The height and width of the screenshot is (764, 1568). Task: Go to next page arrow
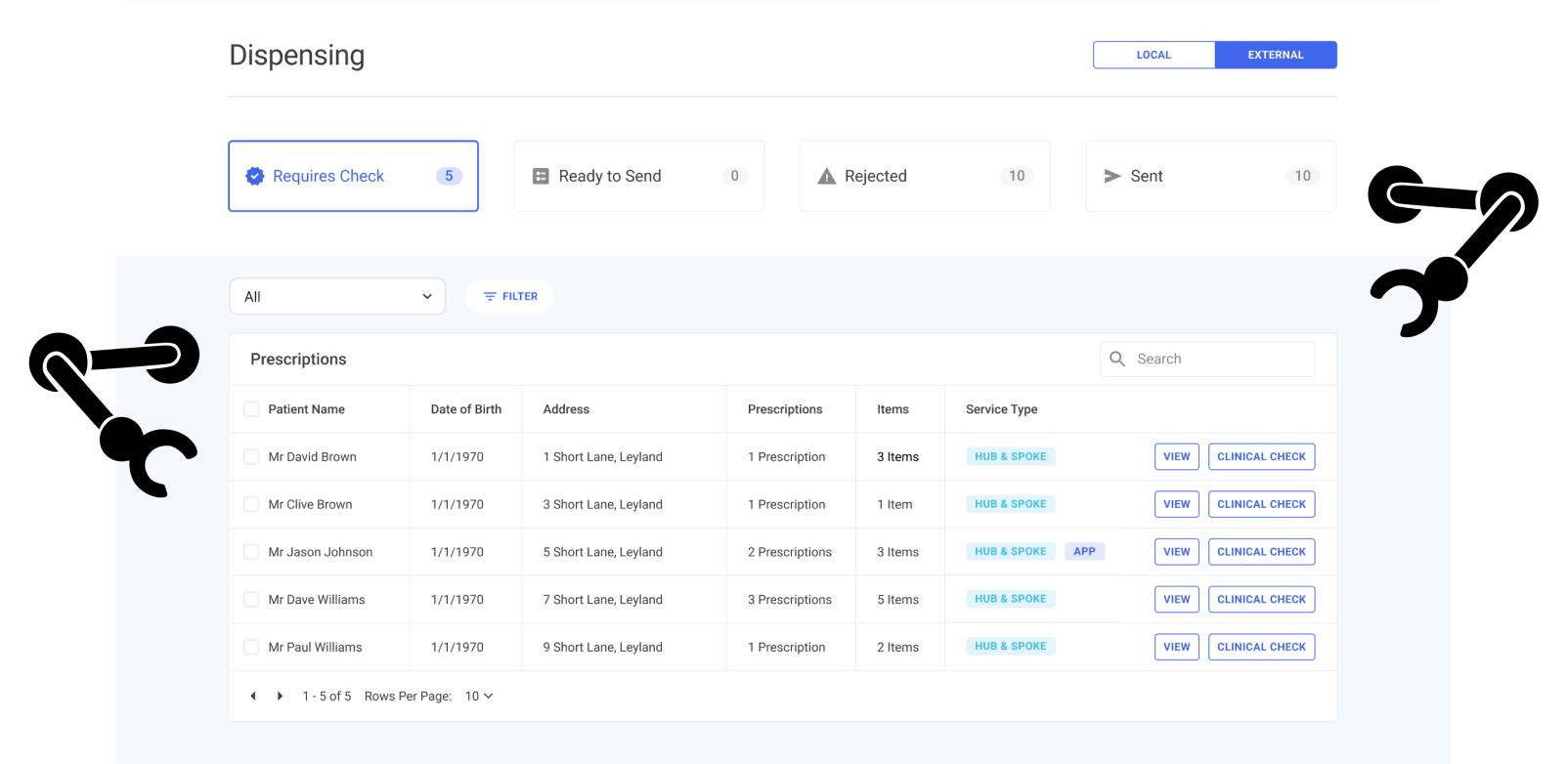coord(280,697)
